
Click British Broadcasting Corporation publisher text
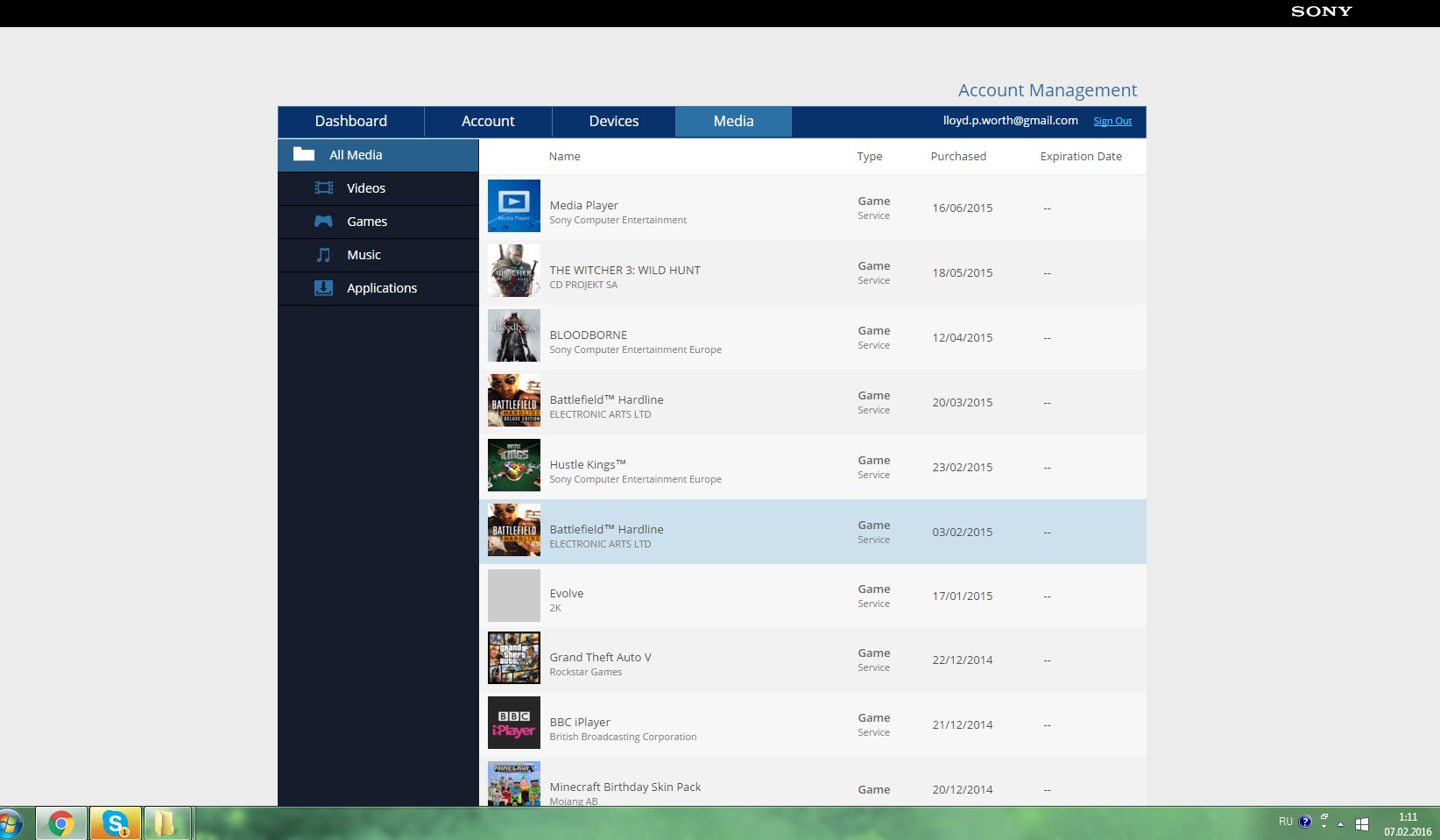[x=623, y=737]
